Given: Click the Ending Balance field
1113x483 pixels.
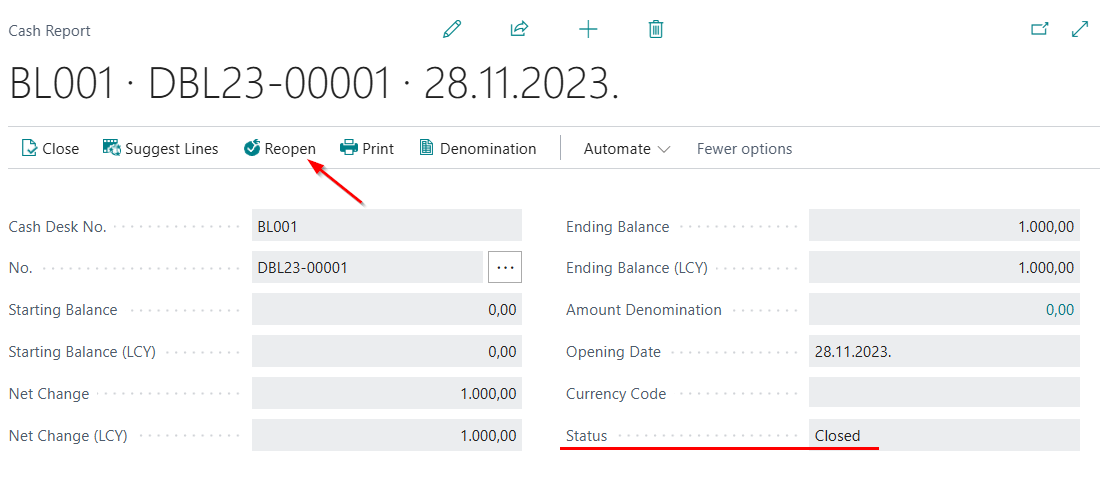Looking at the screenshot, I should (944, 225).
